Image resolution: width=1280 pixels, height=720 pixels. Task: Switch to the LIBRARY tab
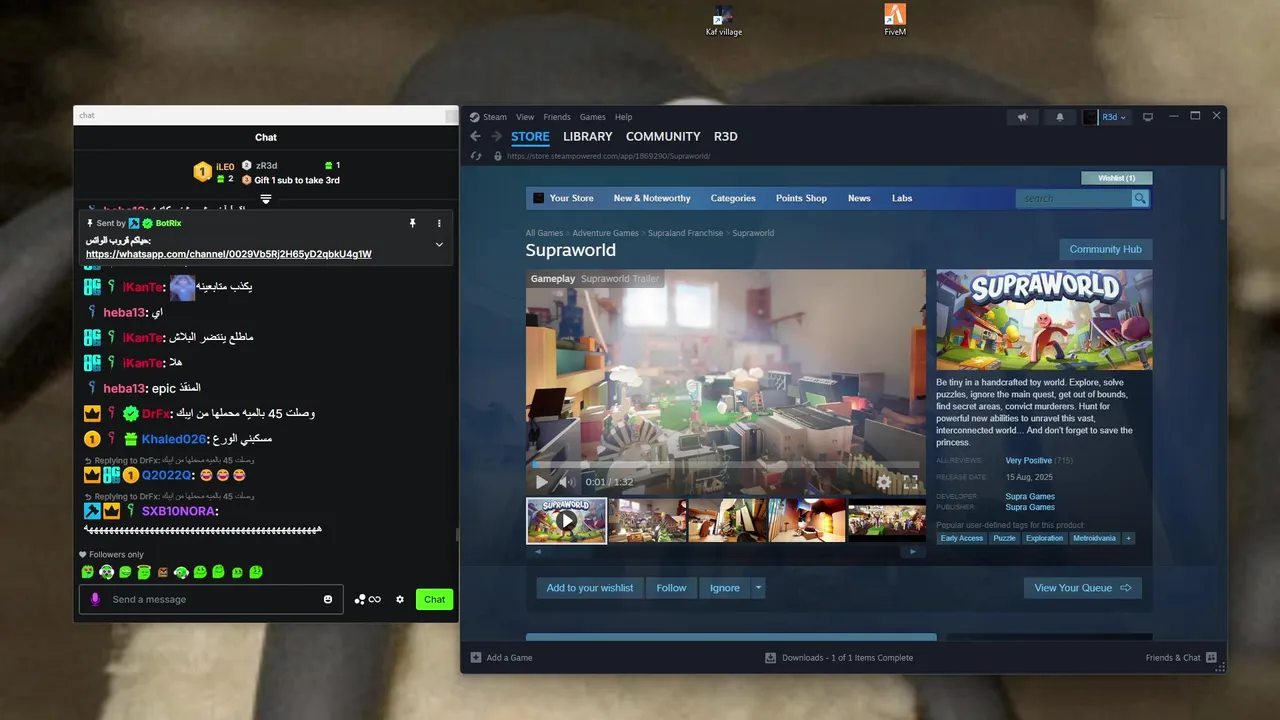(x=587, y=137)
